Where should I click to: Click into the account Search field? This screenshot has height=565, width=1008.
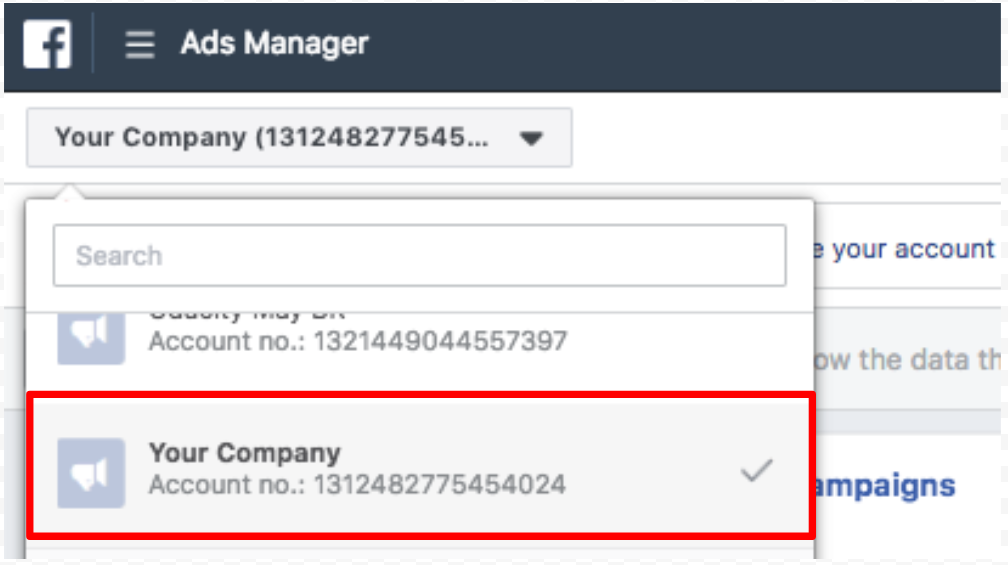(419, 256)
